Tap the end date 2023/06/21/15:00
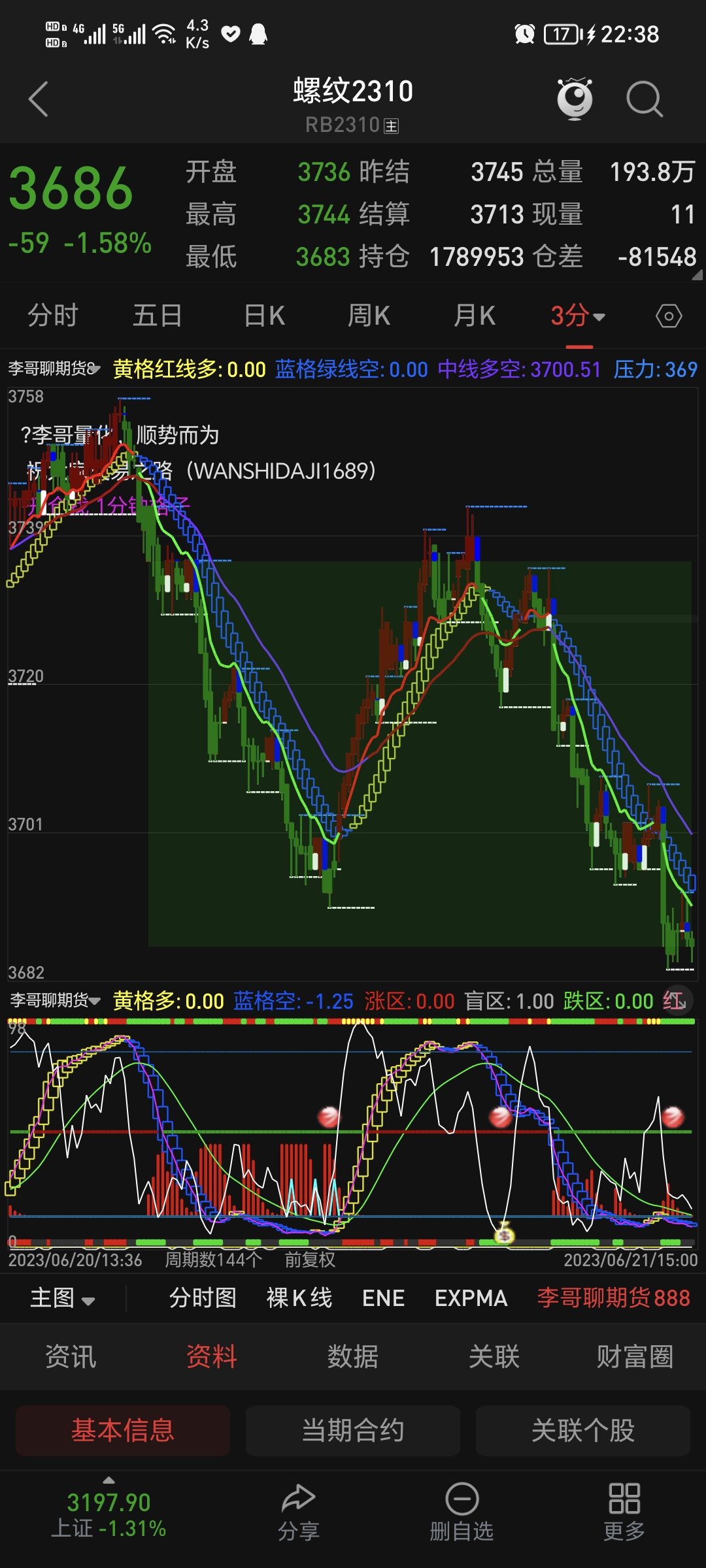The height and width of the screenshot is (1568, 706). click(x=631, y=1260)
